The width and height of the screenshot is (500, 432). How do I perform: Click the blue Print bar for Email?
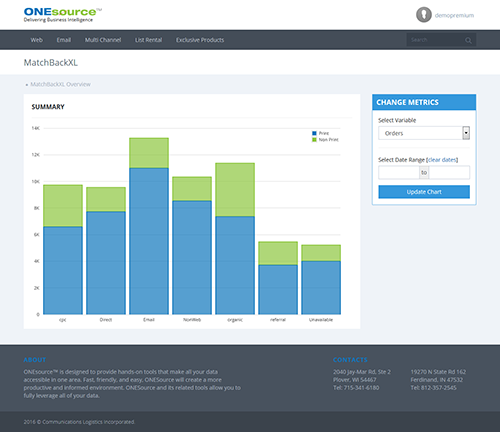(149, 241)
